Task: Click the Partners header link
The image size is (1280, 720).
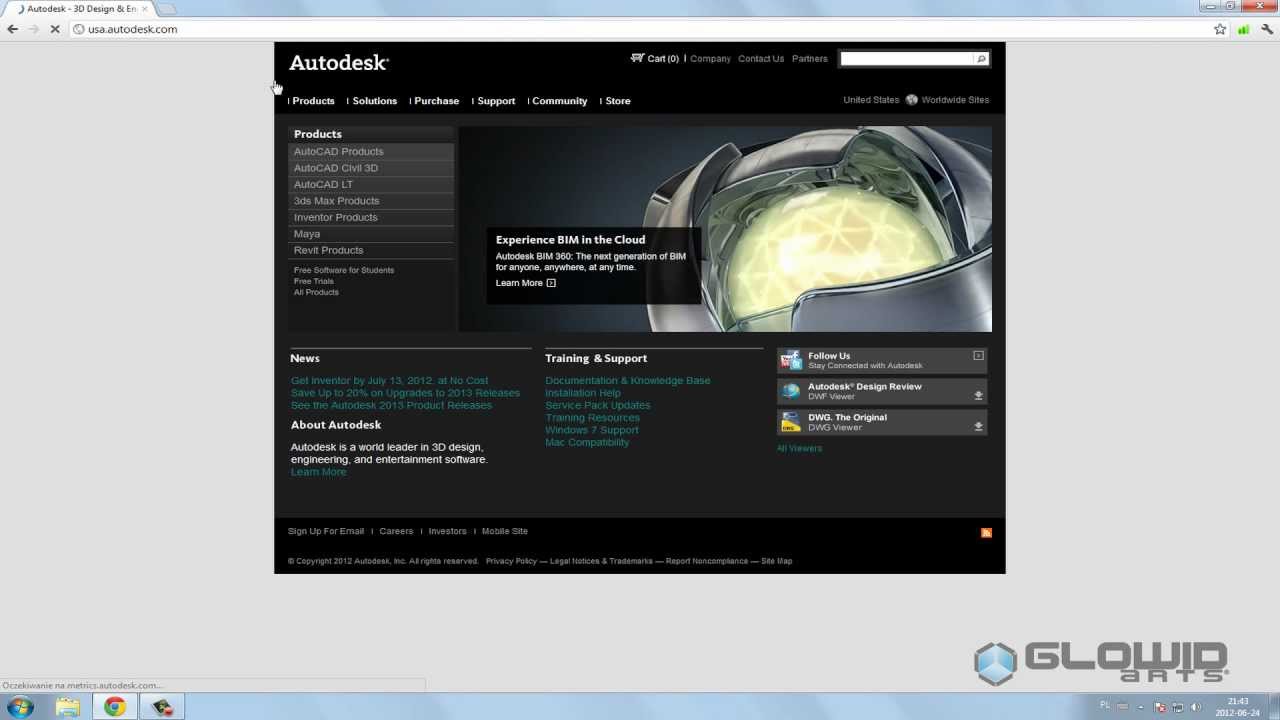Action: click(810, 59)
